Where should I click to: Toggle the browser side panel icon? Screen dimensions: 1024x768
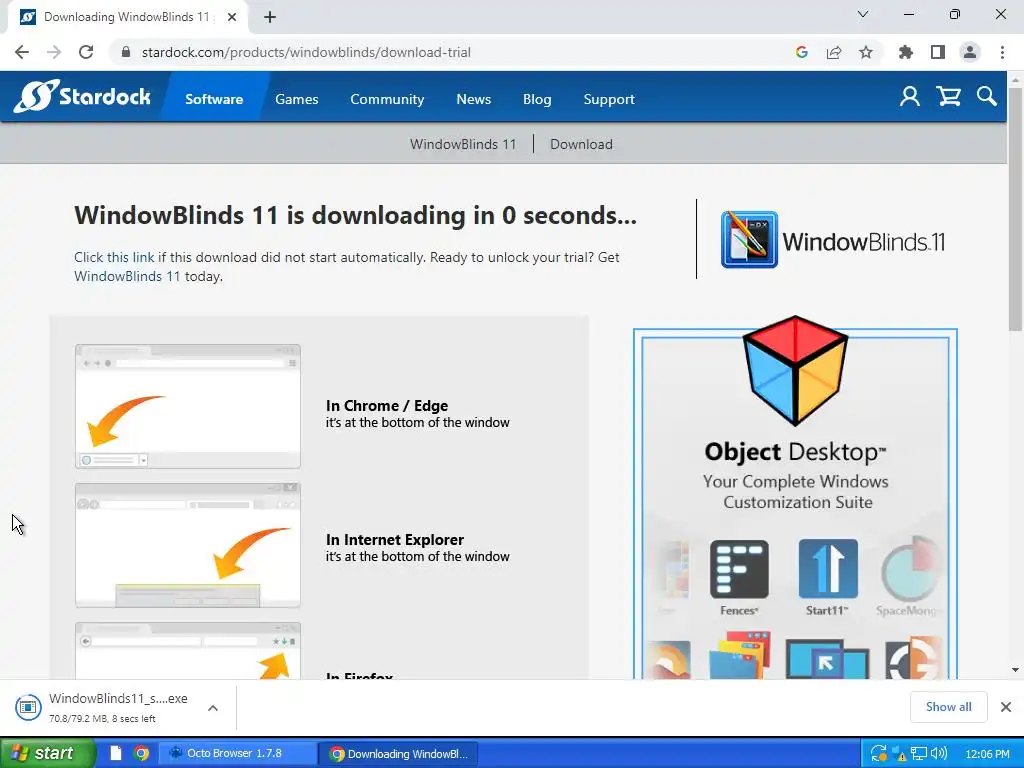click(x=938, y=52)
